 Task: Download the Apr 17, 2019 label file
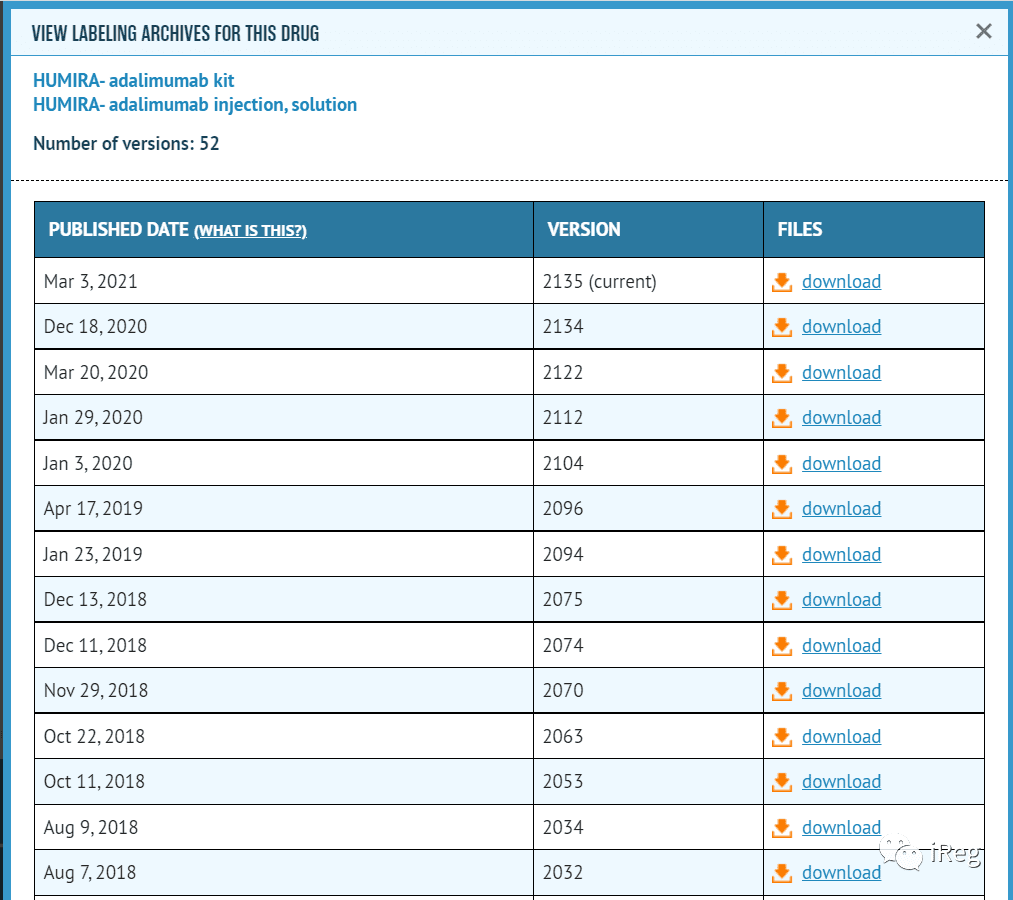[841, 509]
